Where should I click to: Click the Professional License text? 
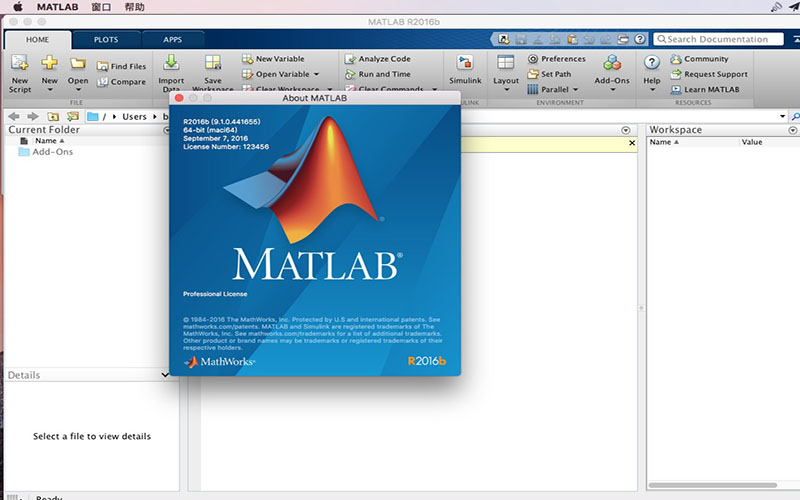click(x=215, y=294)
